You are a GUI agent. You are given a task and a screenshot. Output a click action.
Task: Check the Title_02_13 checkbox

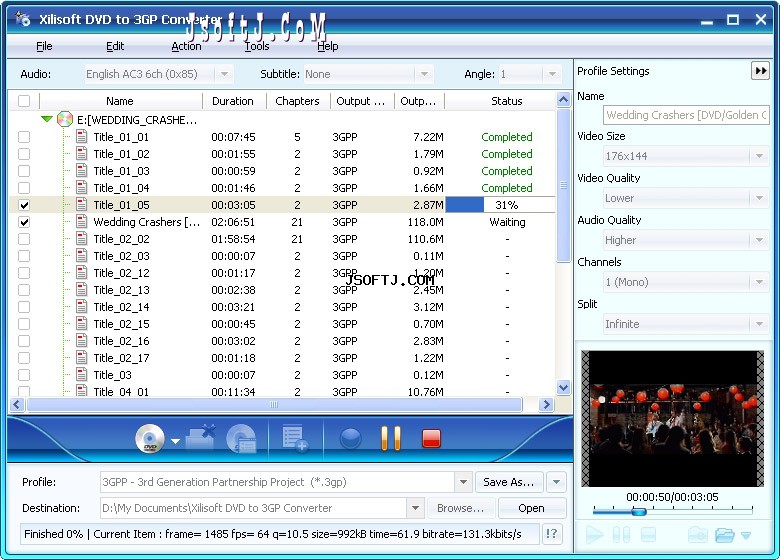[x=24, y=290]
